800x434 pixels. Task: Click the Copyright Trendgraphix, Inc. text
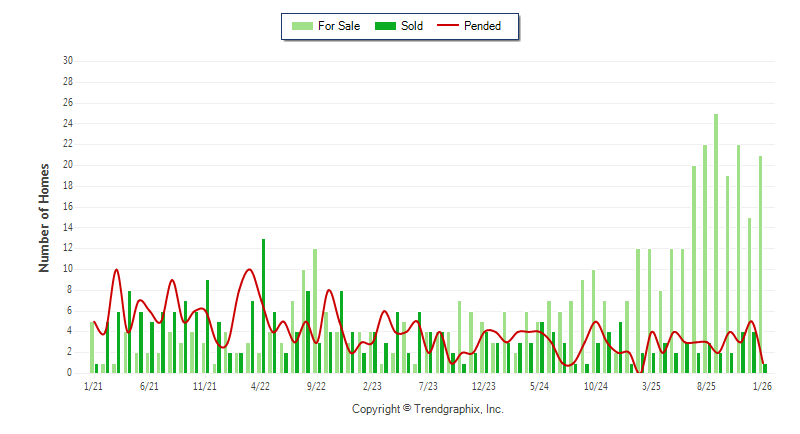[427, 409]
